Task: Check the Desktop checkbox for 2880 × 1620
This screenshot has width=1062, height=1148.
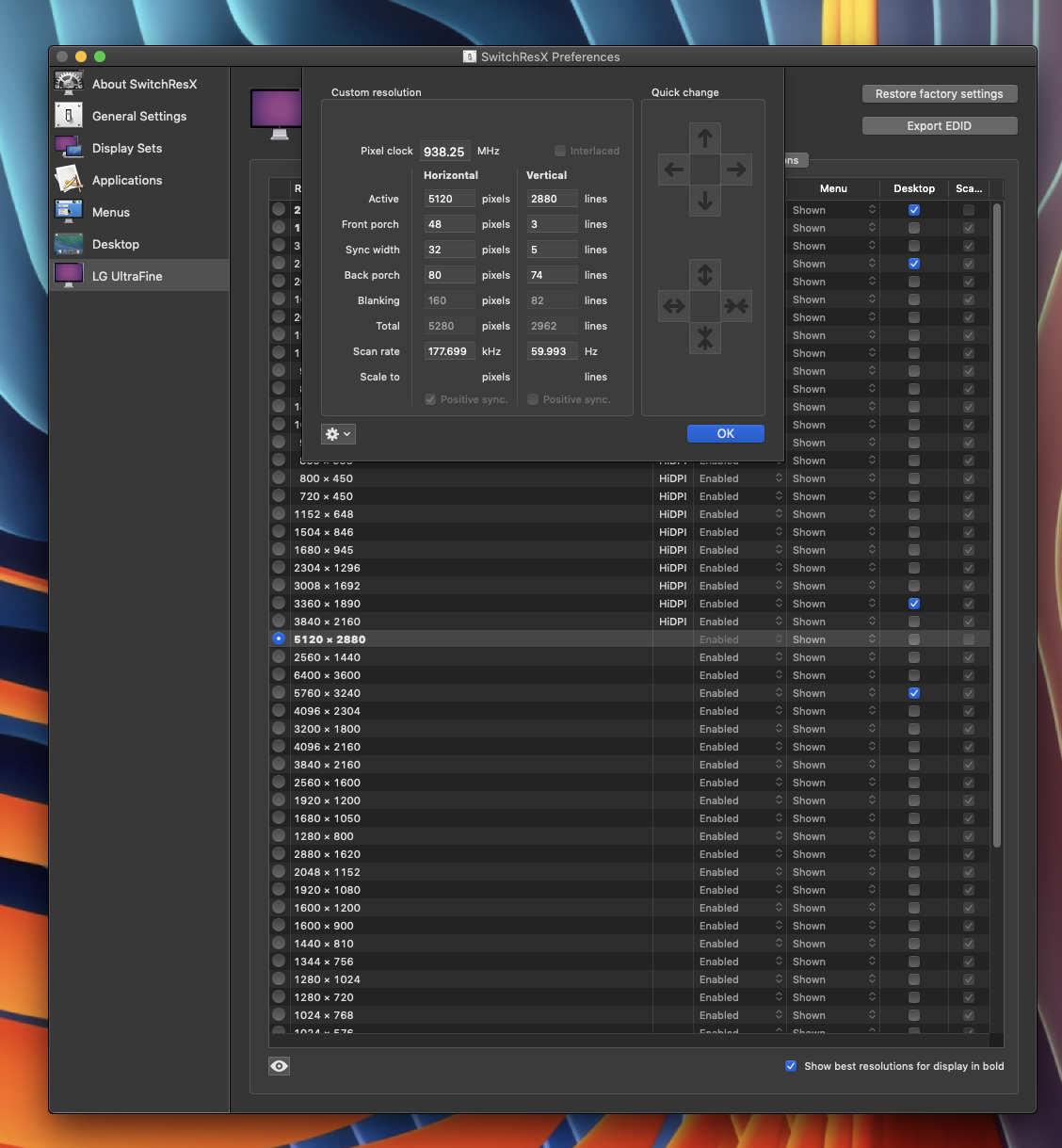Action: click(914, 854)
